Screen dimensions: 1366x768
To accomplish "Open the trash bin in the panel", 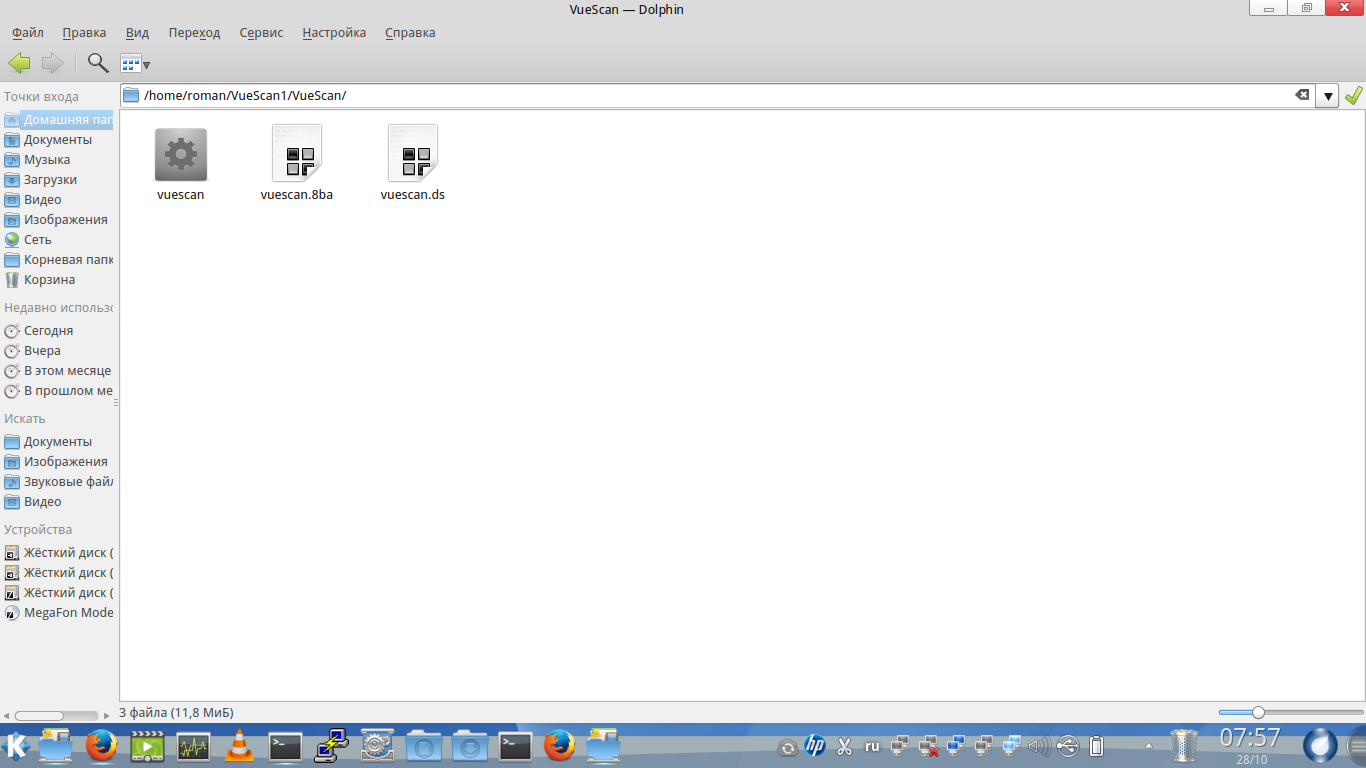I will [x=1184, y=746].
